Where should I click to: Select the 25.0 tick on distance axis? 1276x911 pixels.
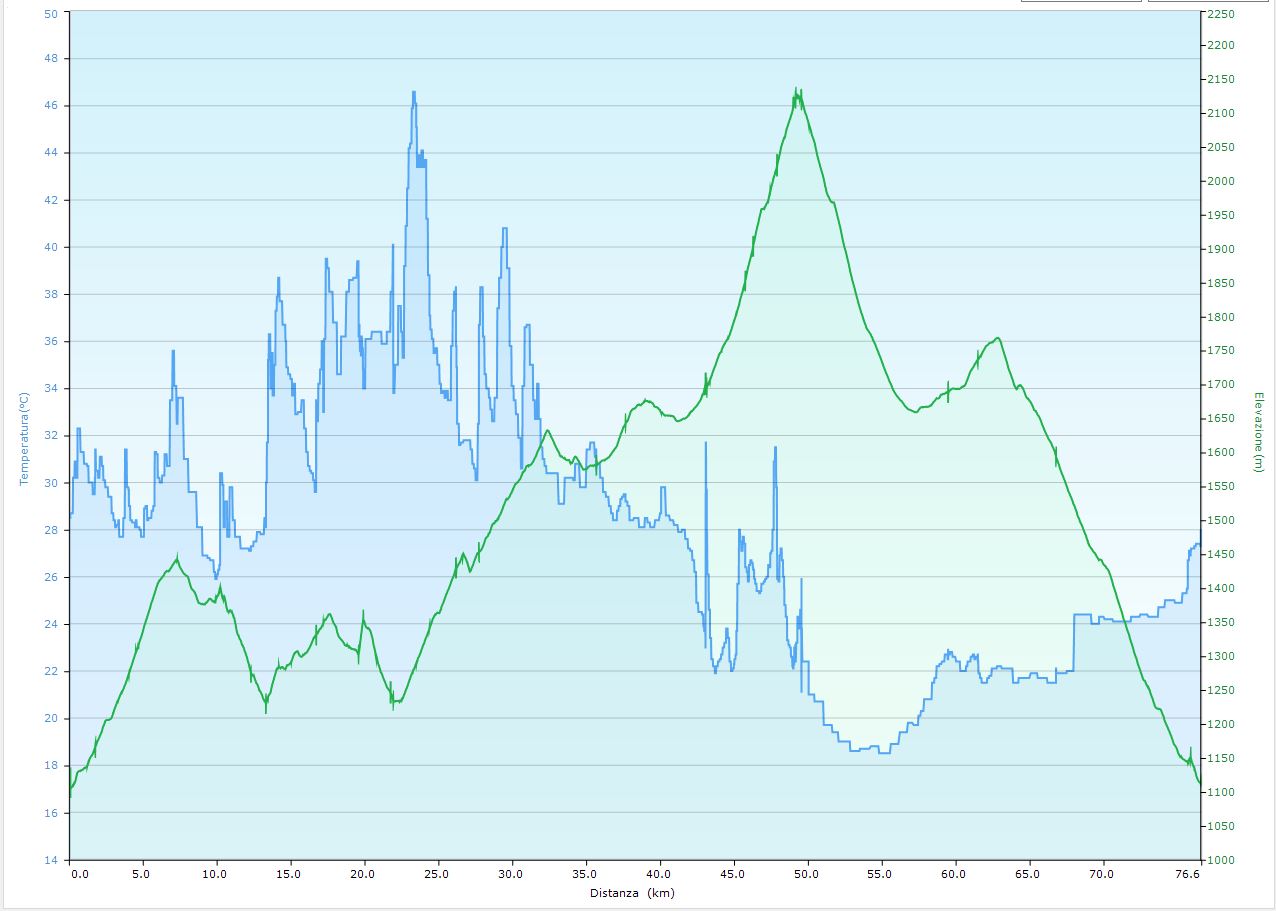pos(438,874)
